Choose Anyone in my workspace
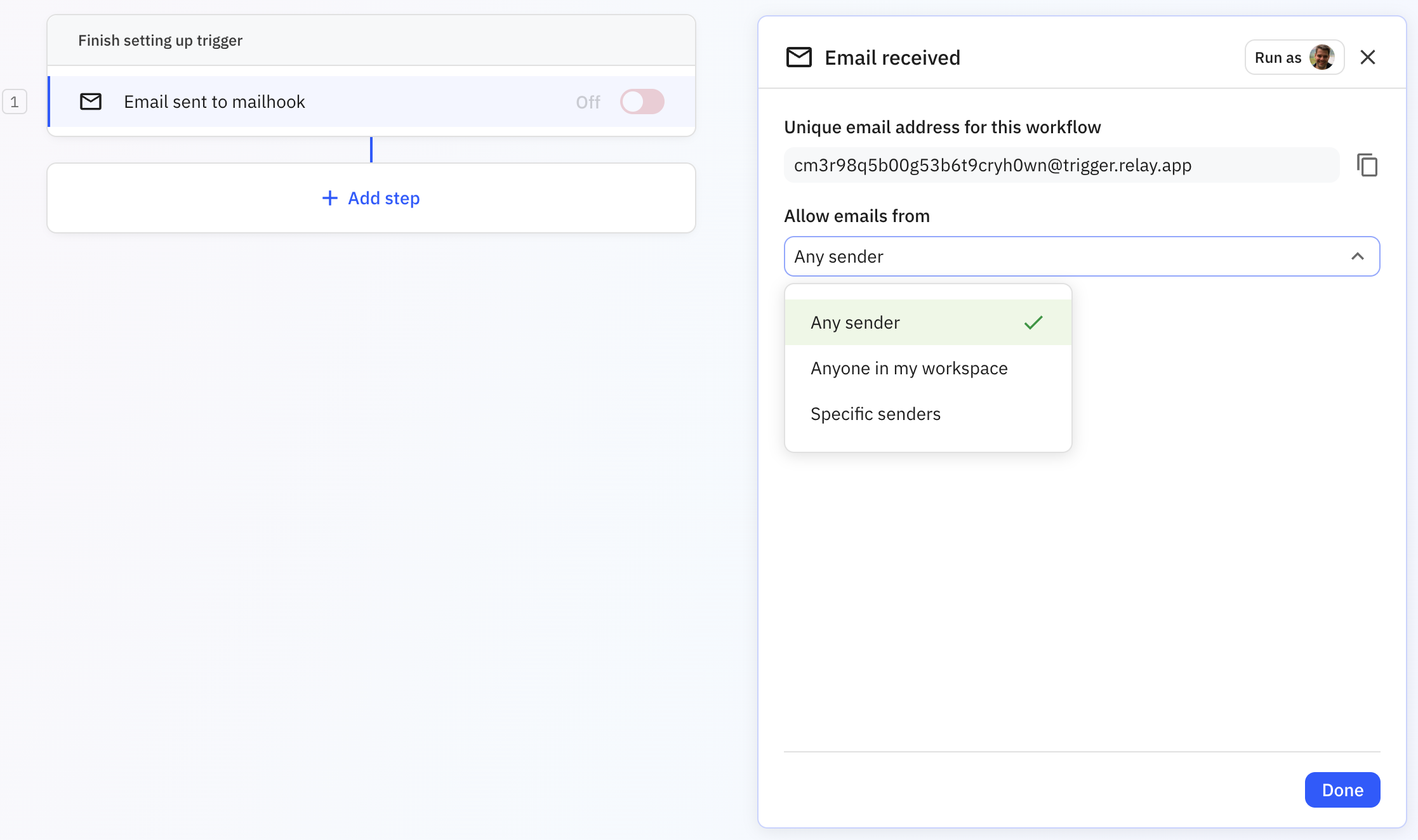The width and height of the screenshot is (1418, 840). pos(908,368)
